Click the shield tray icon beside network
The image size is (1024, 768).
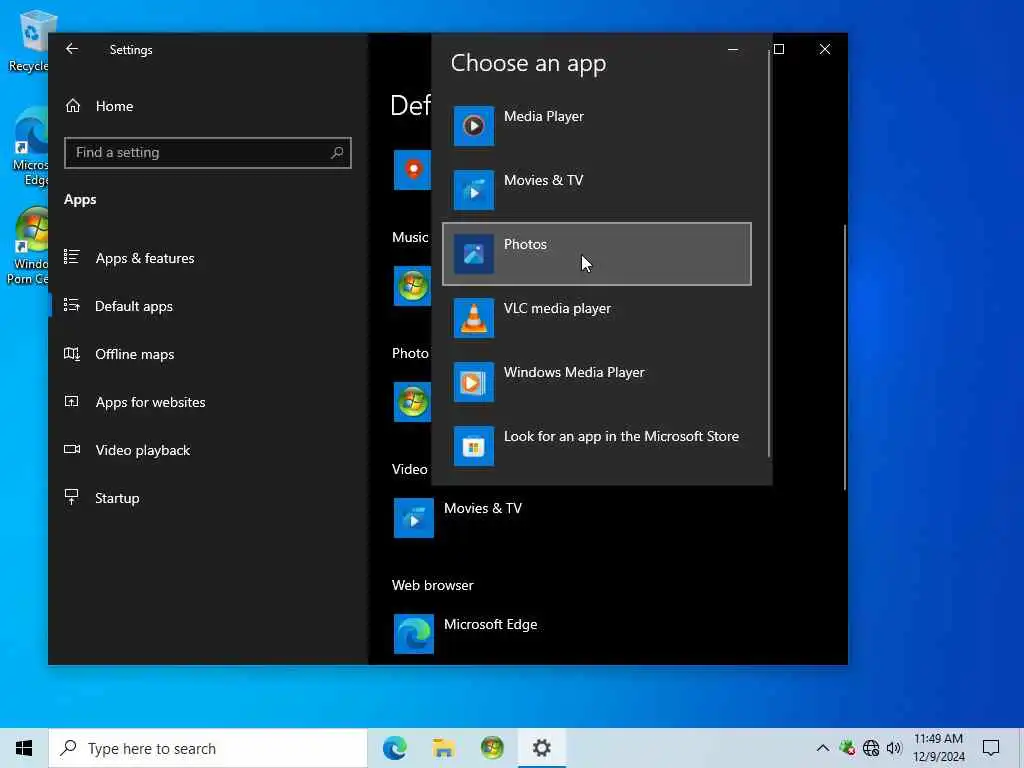[x=847, y=748]
